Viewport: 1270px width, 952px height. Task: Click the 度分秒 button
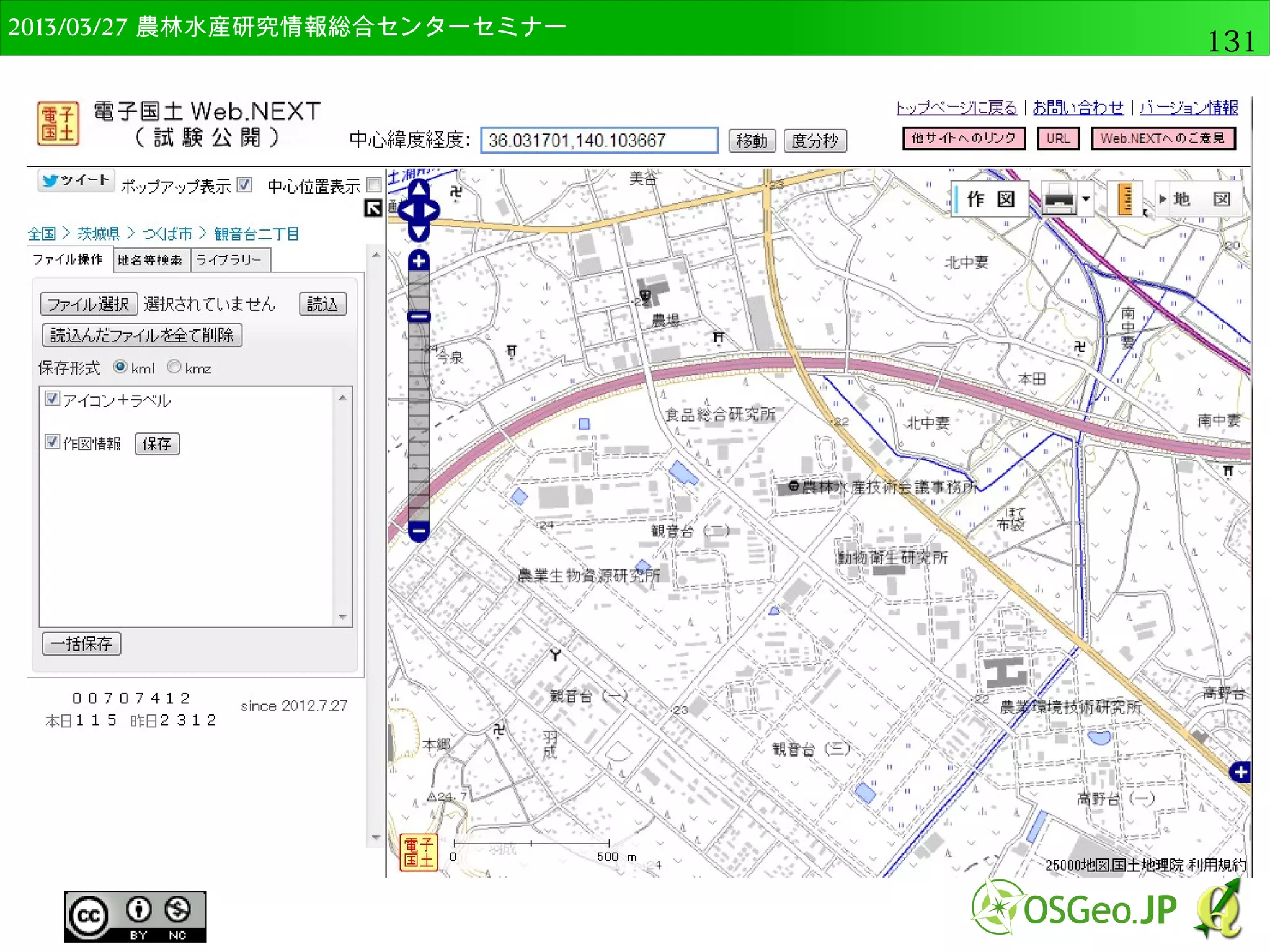(x=815, y=141)
